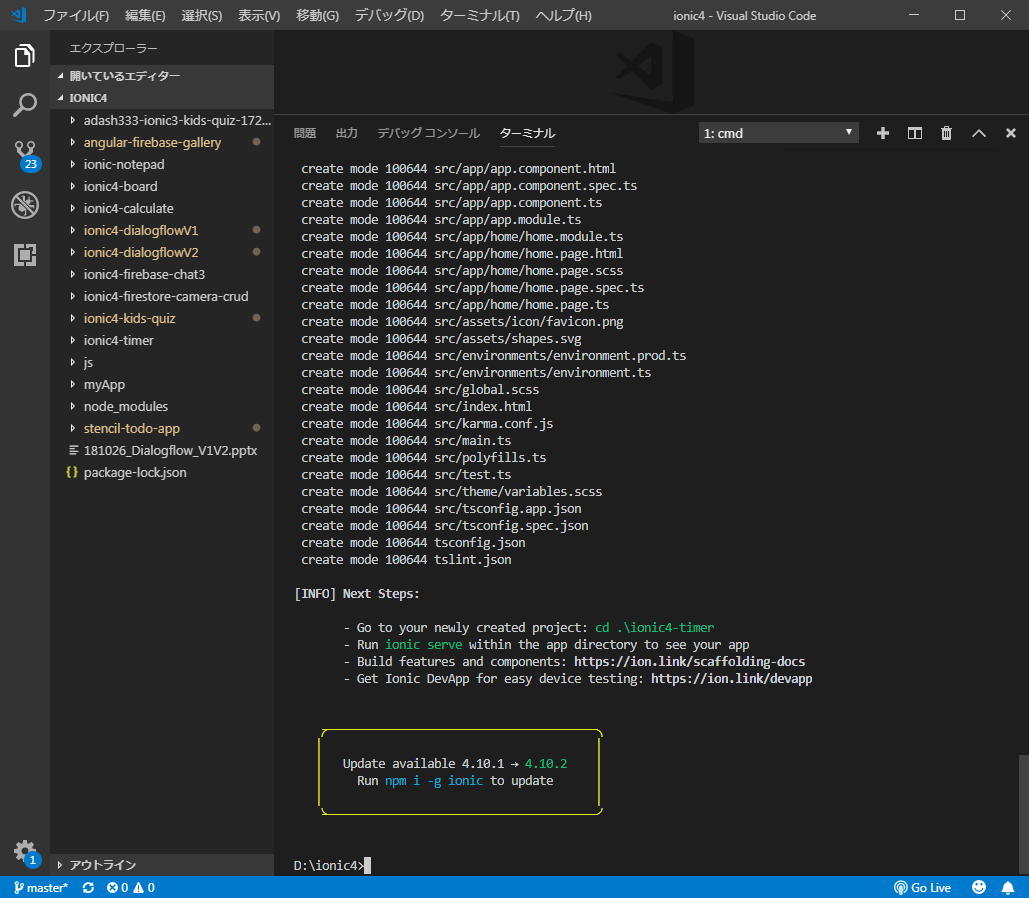Click 'cd .\ionic4-timer' text in terminal
Screen dimensions: 1029x898
pos(654,628)
